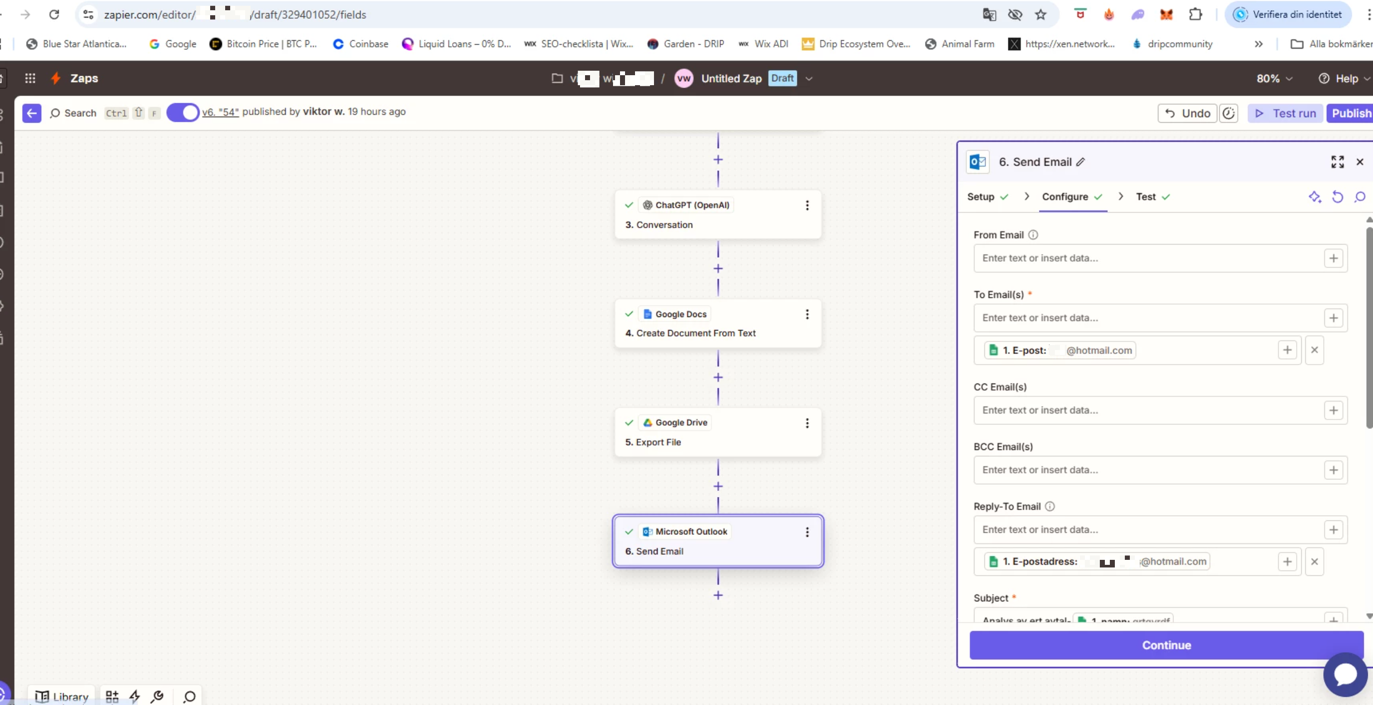Toggle the Zap on/off switch
Image resolution: width=1373 pixels, height=705 pixels.
click(x=182, y=112)
